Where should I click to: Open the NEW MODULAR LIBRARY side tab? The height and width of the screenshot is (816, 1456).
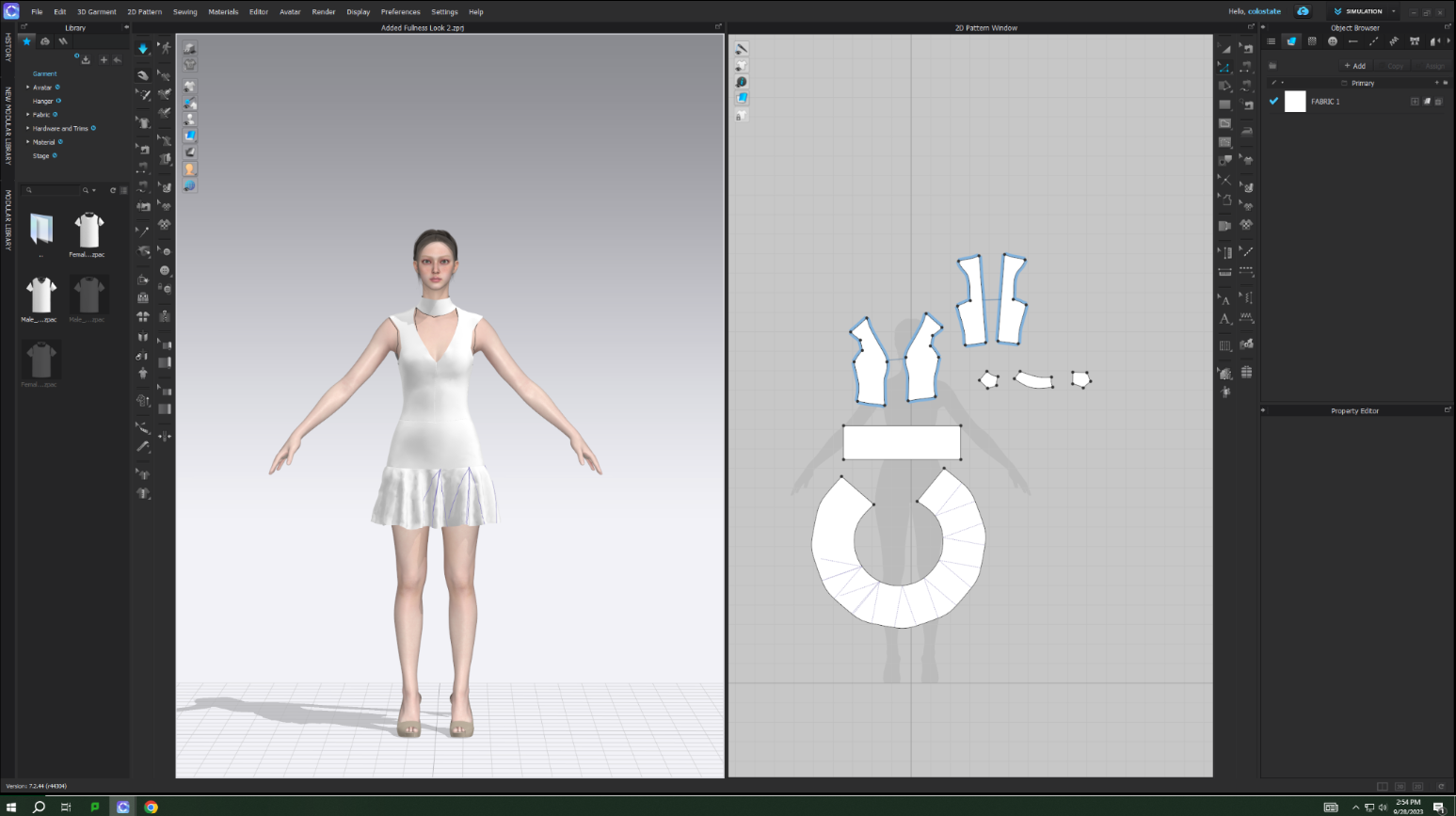[x=8, y=126]
